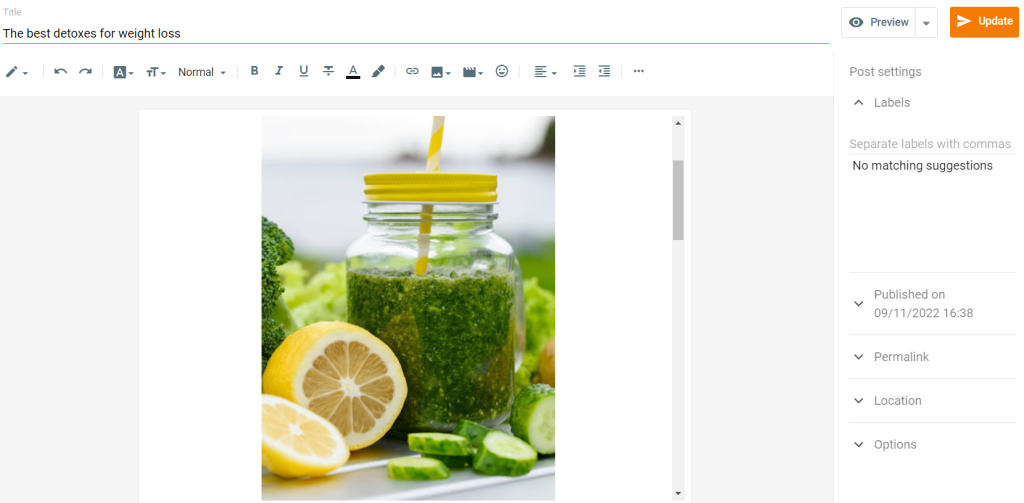Click the Post settings heading
The width and height of the screenshot is (1024, 503).
pyautogui.click(x=886, y=72)
